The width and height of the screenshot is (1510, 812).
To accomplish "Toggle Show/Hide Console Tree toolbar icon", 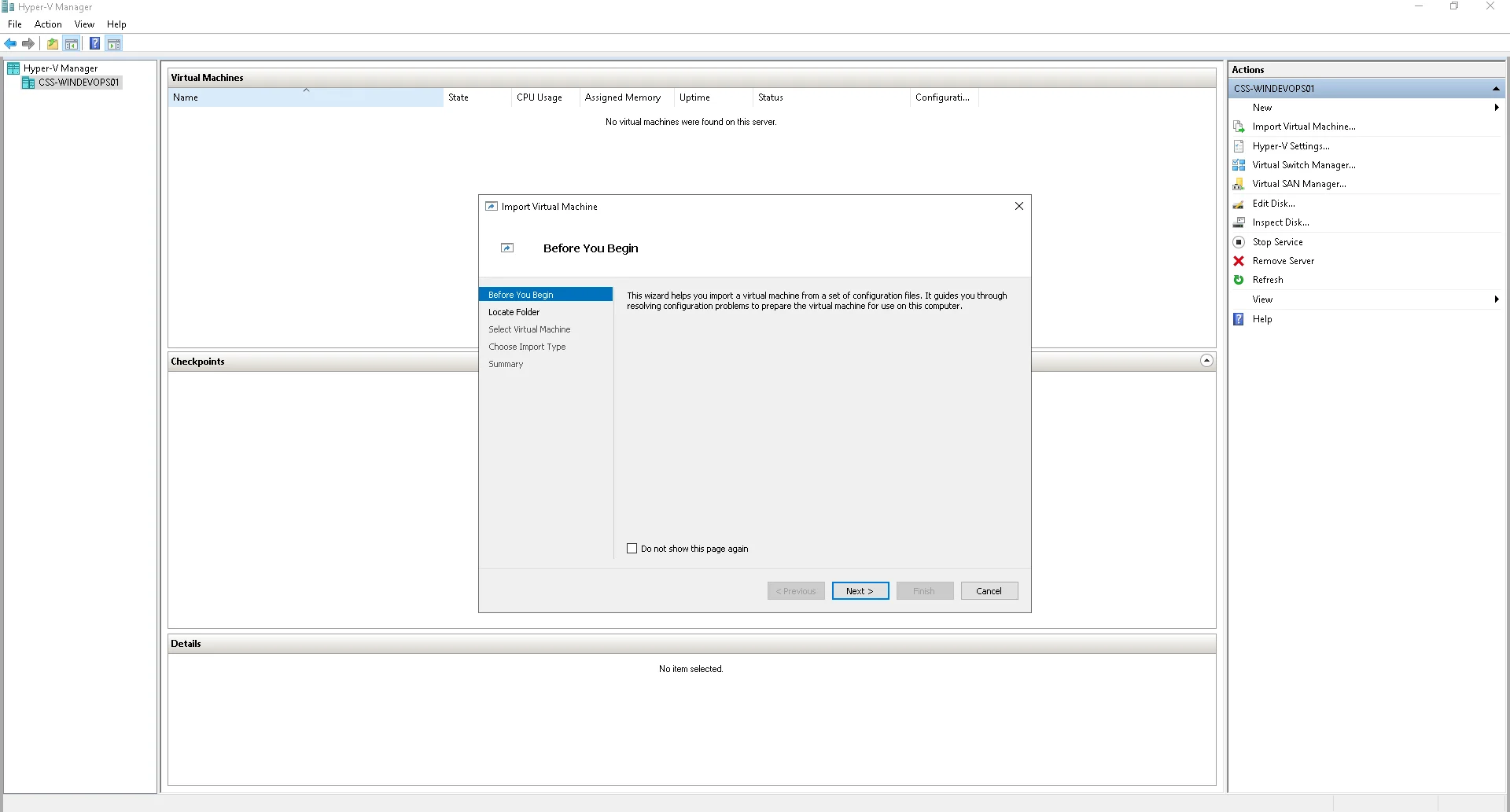I will 72,44.
